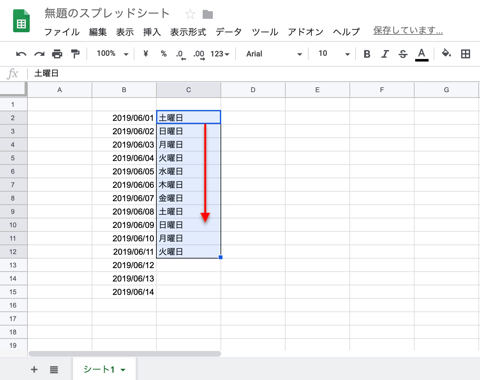
Task: Click cell with 2019/06/01
Action: tap(124, 118)
